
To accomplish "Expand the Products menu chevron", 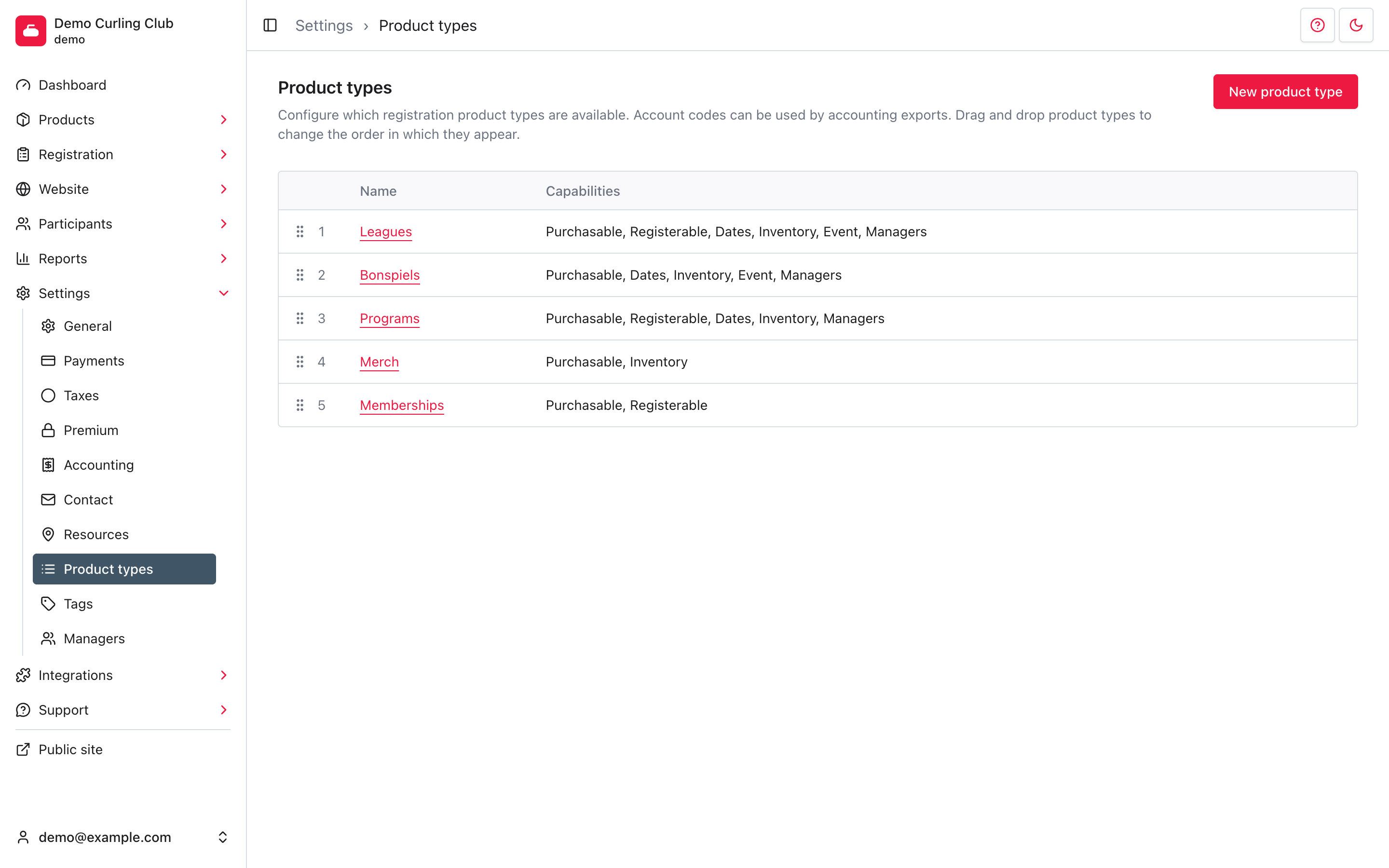I will coord(224,120).
